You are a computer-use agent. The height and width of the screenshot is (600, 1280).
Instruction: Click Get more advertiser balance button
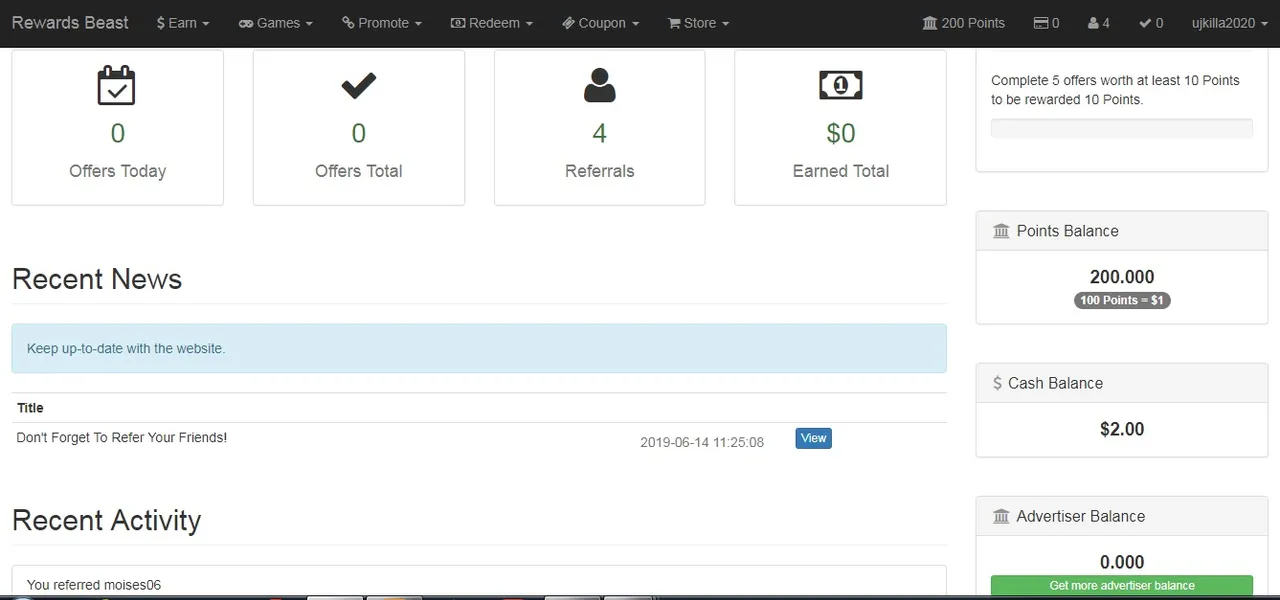click(x=1122, y=586)
